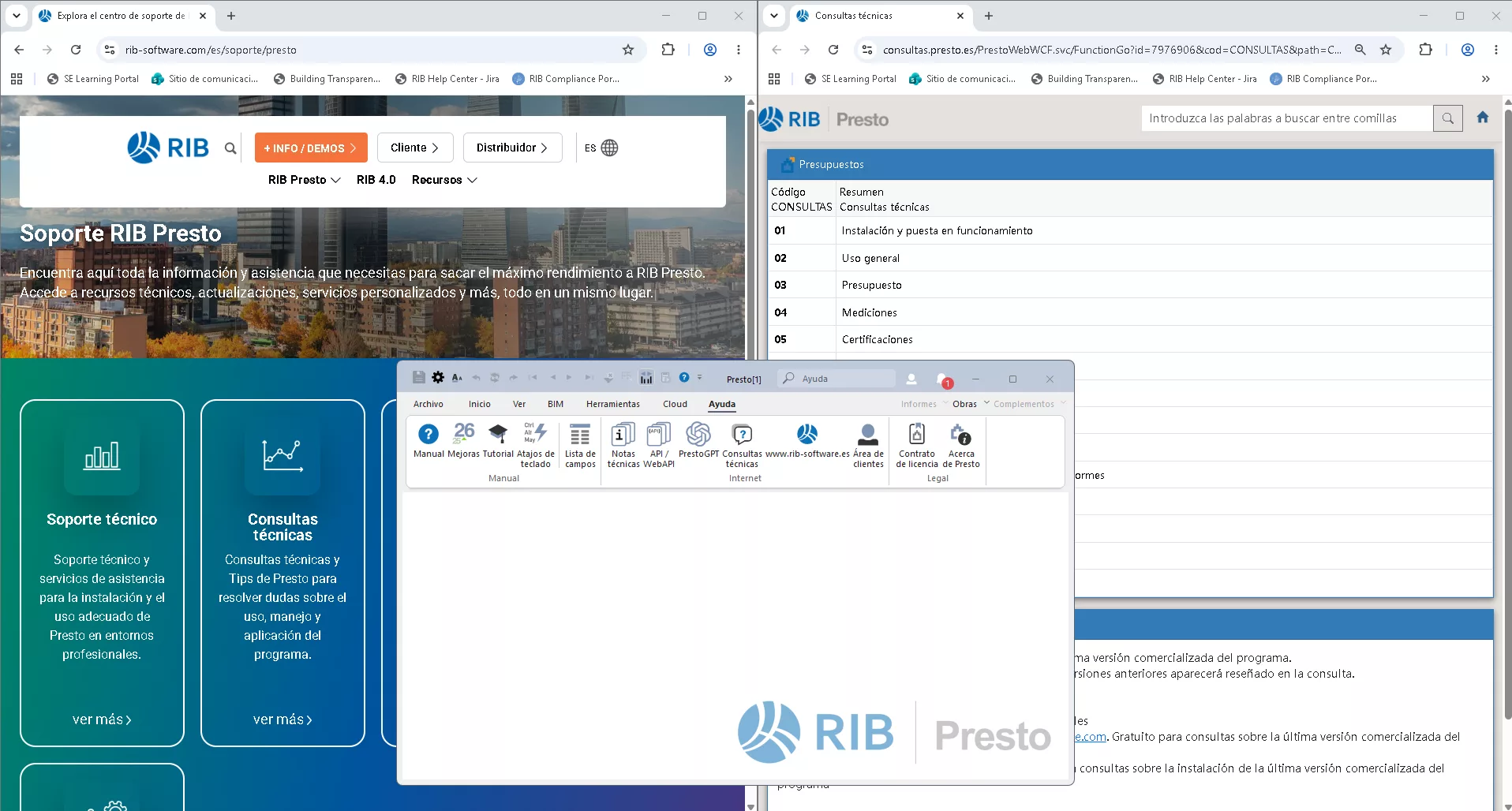1512x811 pixels.
Task: Open RIB Help Center - Jira bookmark, left window
Action: point(447,79)
